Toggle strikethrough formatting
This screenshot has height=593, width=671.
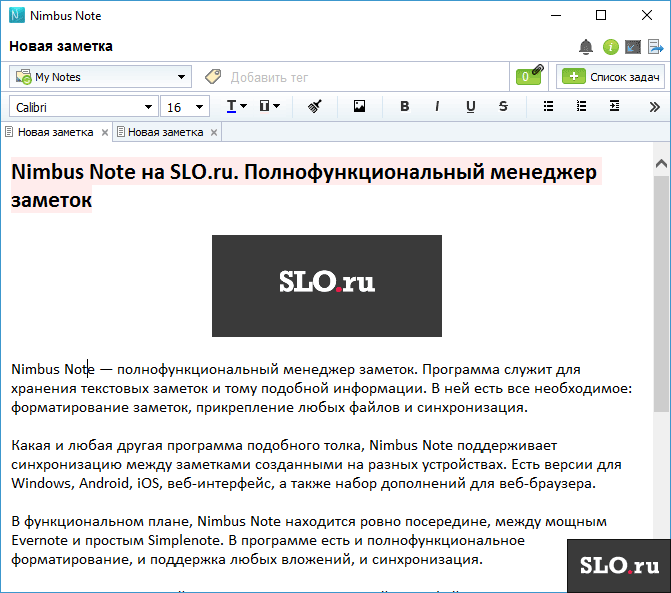pyautogui.click(x=503, y=106)
